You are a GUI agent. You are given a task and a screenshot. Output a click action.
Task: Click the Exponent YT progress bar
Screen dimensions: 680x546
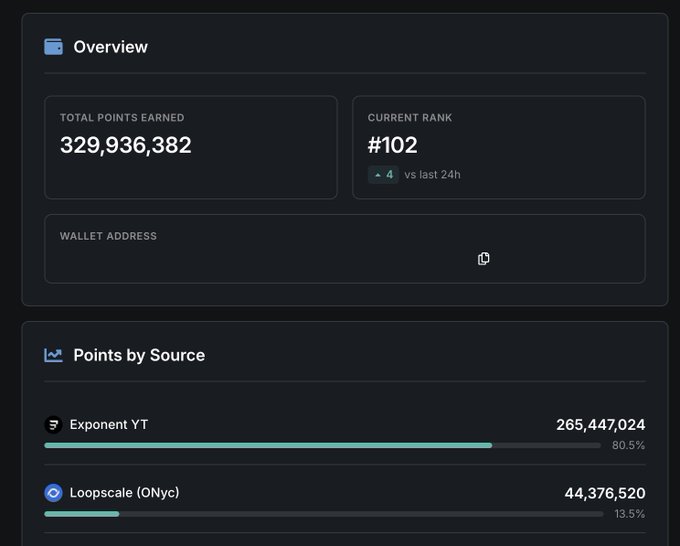(x=322, y=445)
